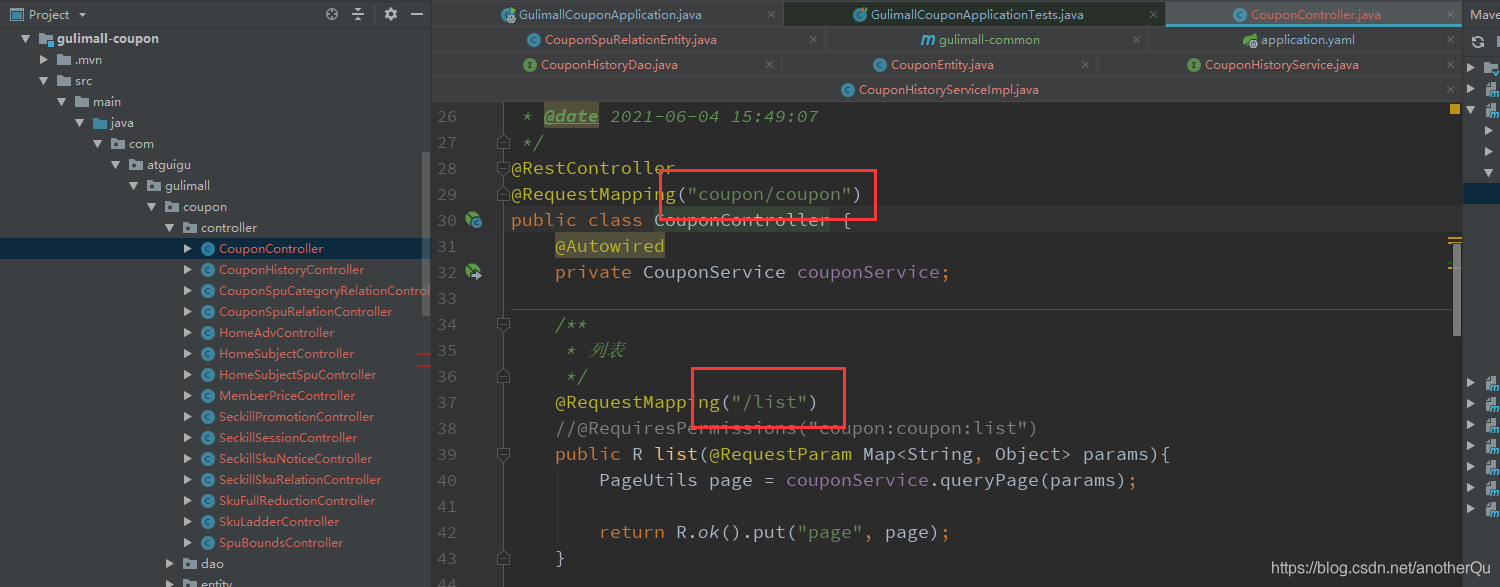
Task: Select SeckillSessionController in the tree
Action: tap(288, 438)
